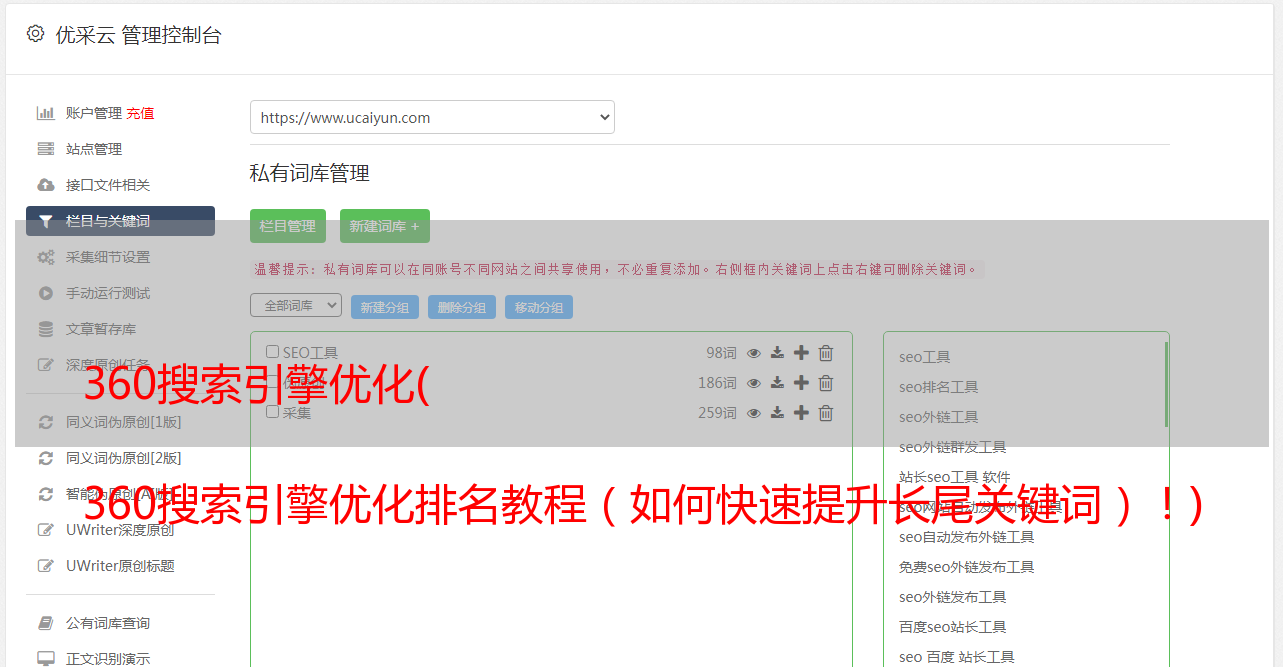Click the trash icon on 186词 row
Image resolution: width=1283 pixels, height=667 pixels.
click(826, 383)
